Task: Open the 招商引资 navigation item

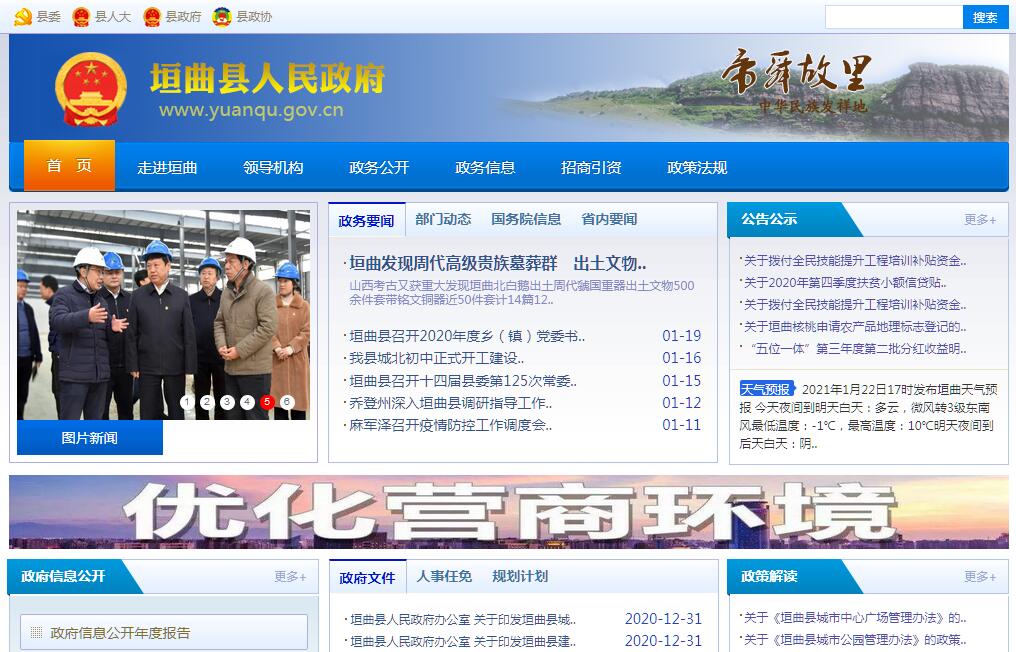Action: point(591,167)
